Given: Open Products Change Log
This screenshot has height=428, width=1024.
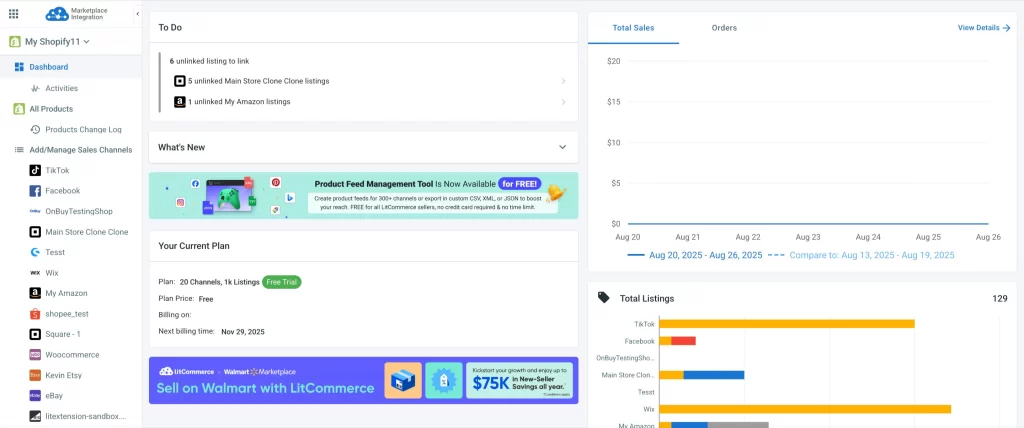Looking at the screenshot, I should 83,129.
